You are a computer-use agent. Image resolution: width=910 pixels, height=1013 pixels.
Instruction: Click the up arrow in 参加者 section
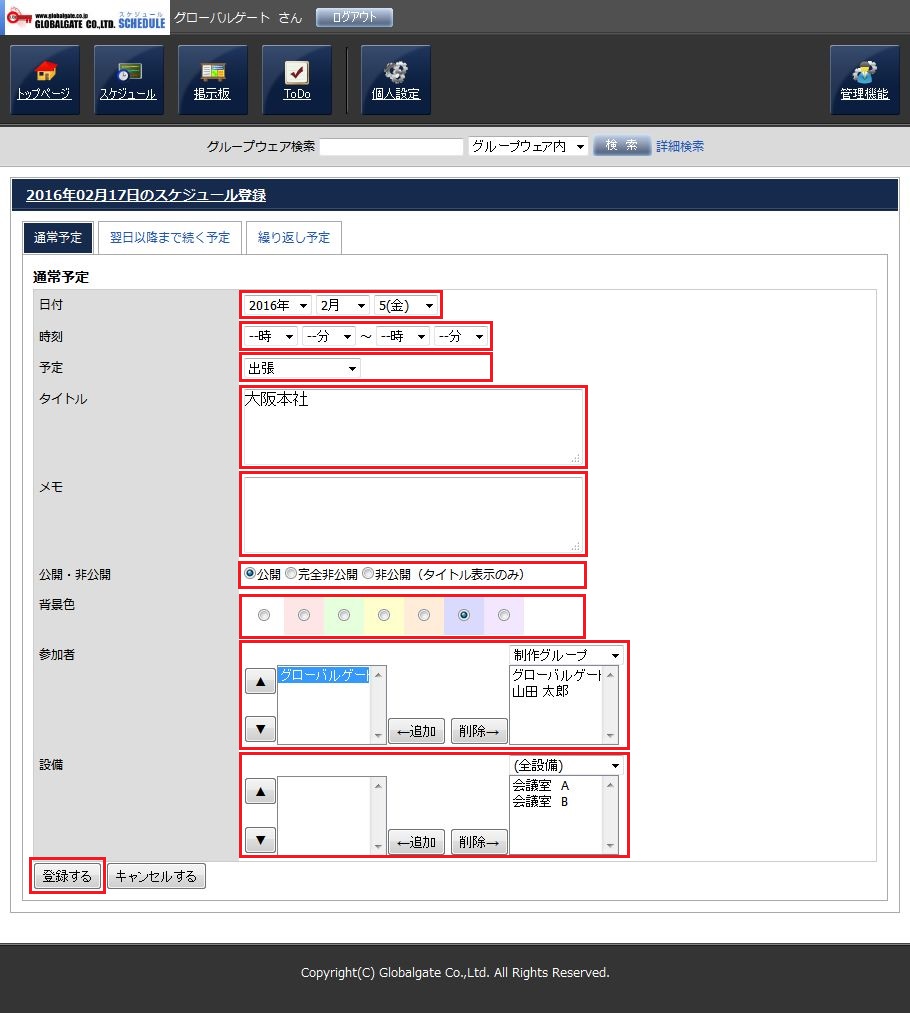click(260, 682)
